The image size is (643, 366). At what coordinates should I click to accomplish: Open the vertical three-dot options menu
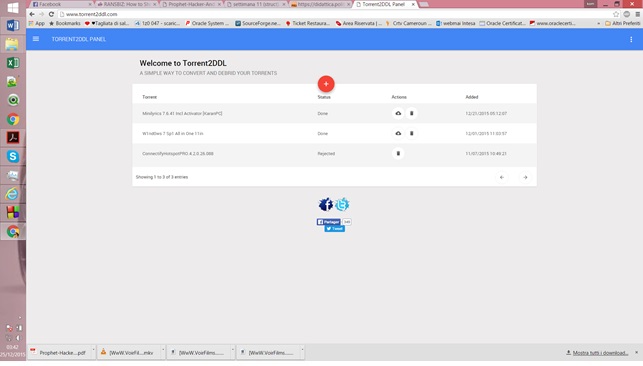tap(631, 39)
